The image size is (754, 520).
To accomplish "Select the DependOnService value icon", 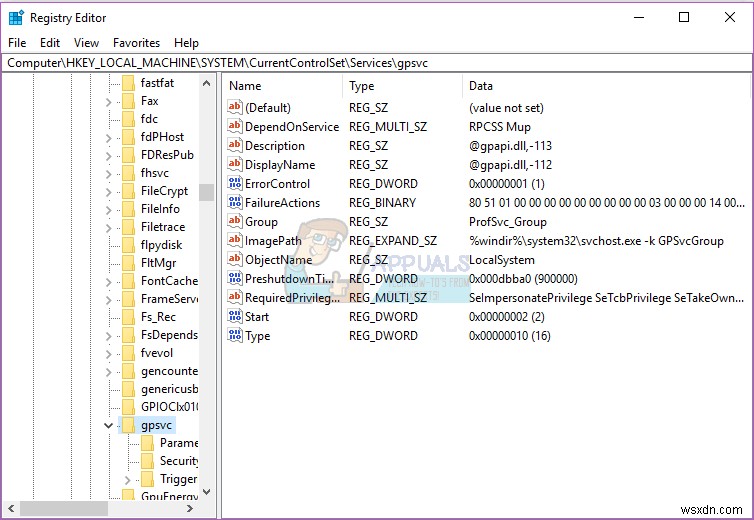I will pyautogui.click(x=235, y=126).
